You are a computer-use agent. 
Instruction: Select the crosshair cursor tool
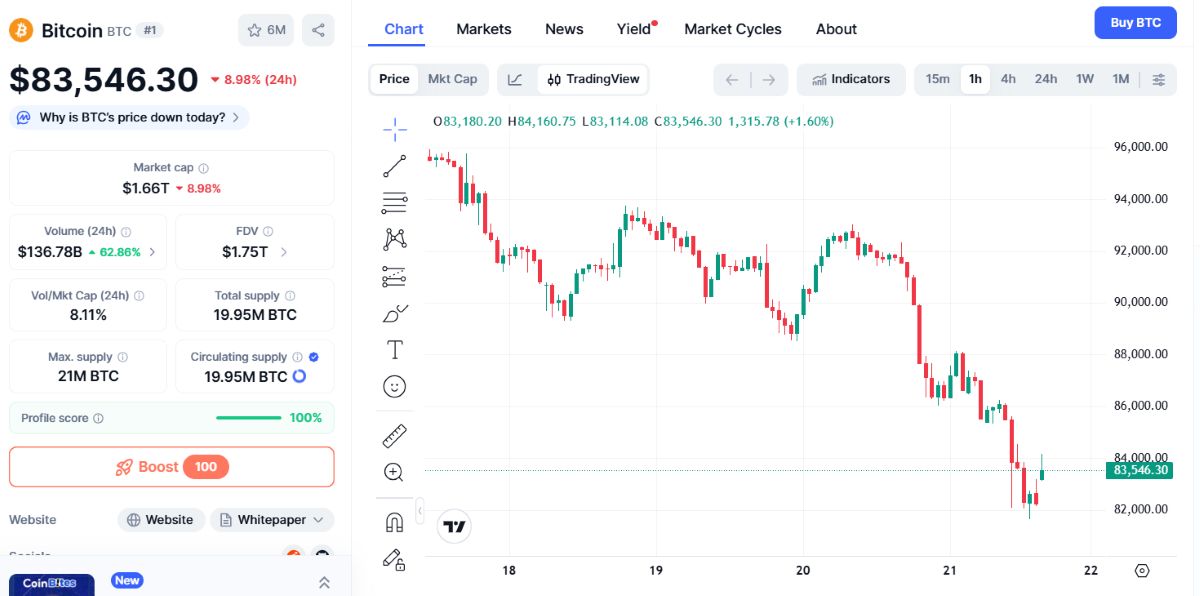[x=394, y=129]
